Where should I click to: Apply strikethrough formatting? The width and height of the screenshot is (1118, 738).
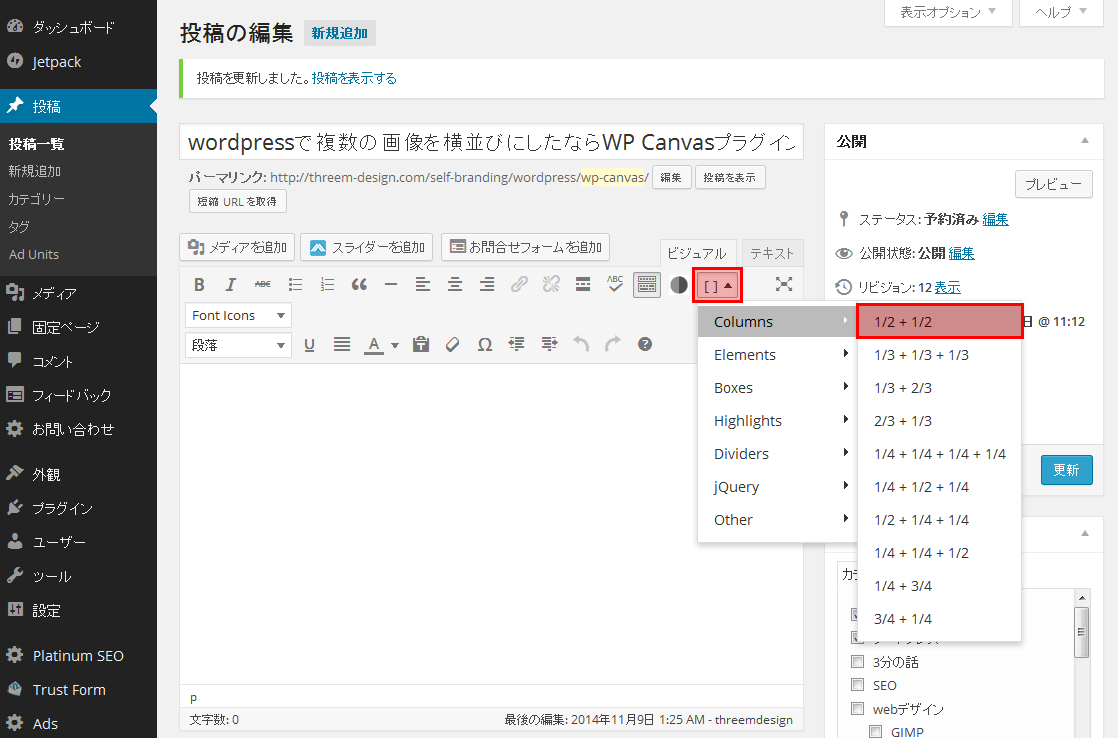click(x=262, y=285)
